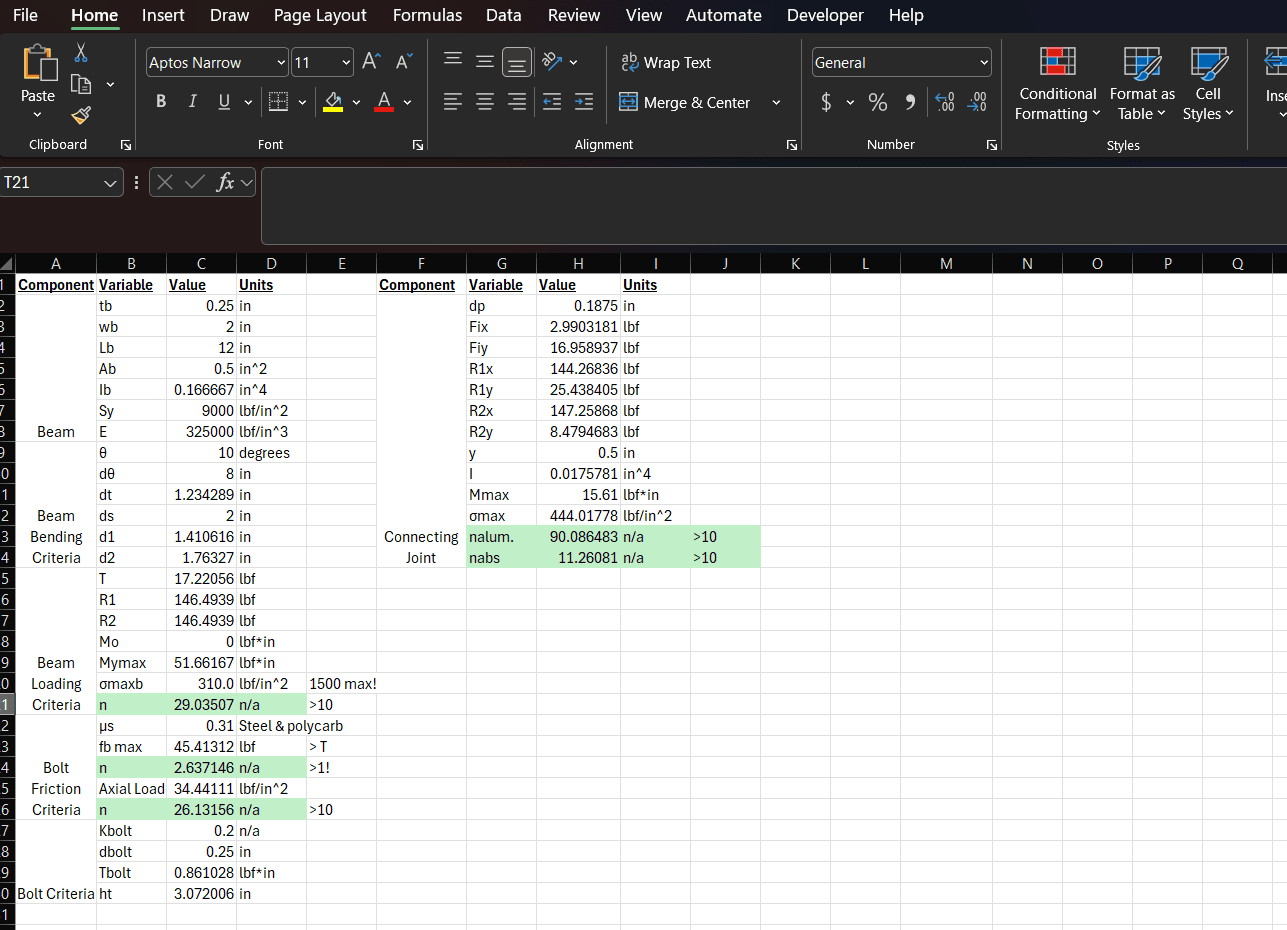Click the Copy icon

(x=82, y=85)
